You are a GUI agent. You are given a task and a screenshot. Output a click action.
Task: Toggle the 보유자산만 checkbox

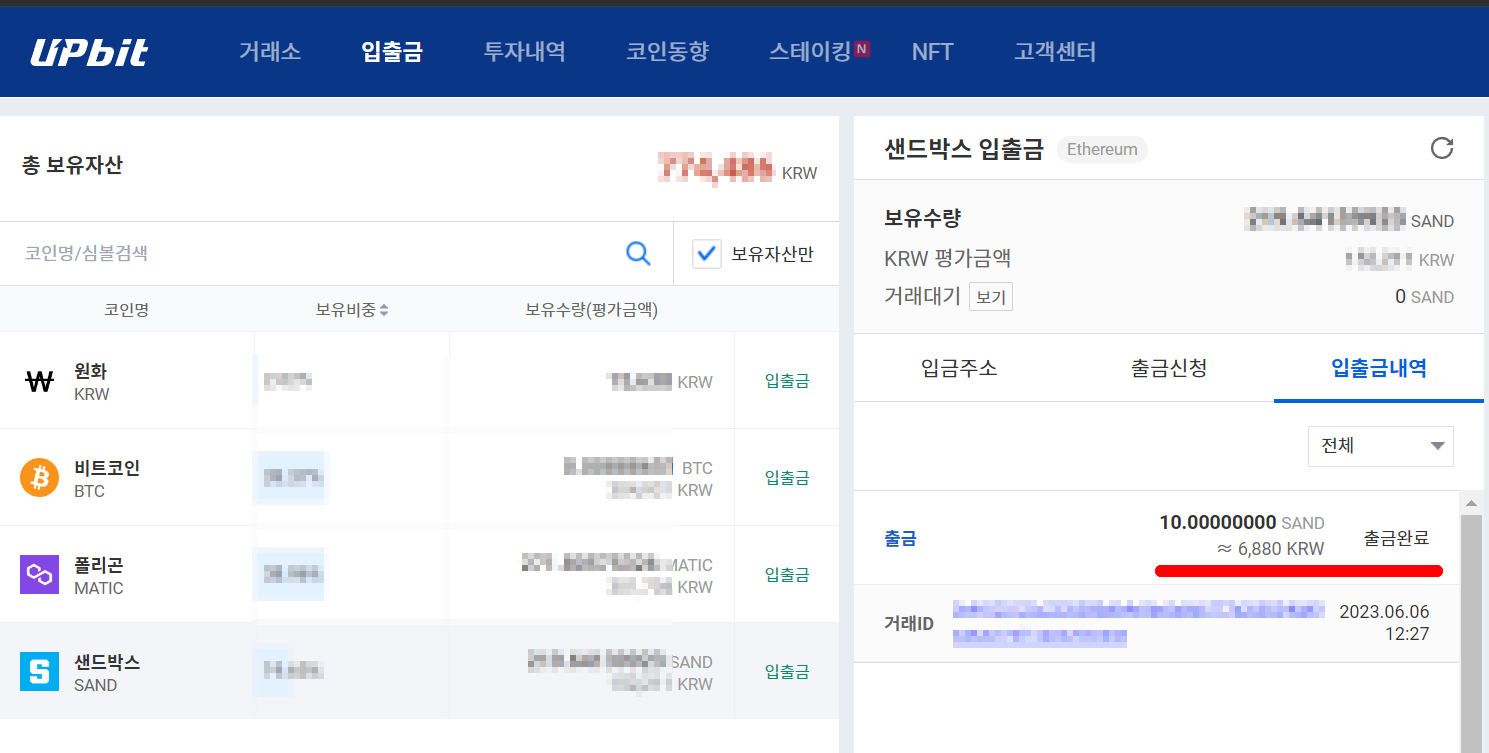(x=707, y=254)
